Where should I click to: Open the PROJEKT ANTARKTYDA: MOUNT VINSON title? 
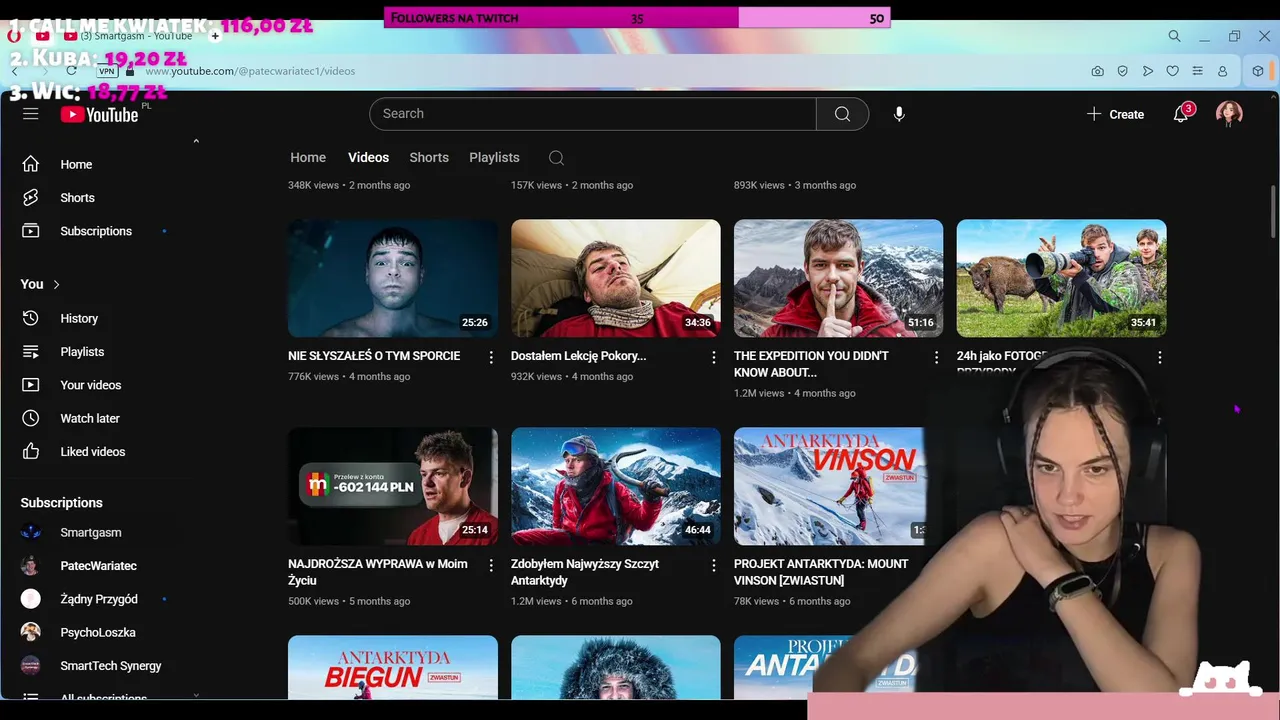(821, 572)
